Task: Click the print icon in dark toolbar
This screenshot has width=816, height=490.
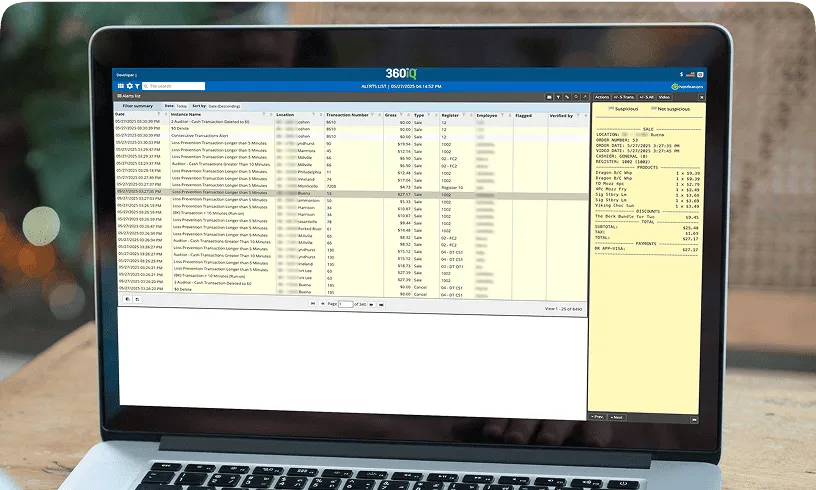Action: tap(549, 97)
